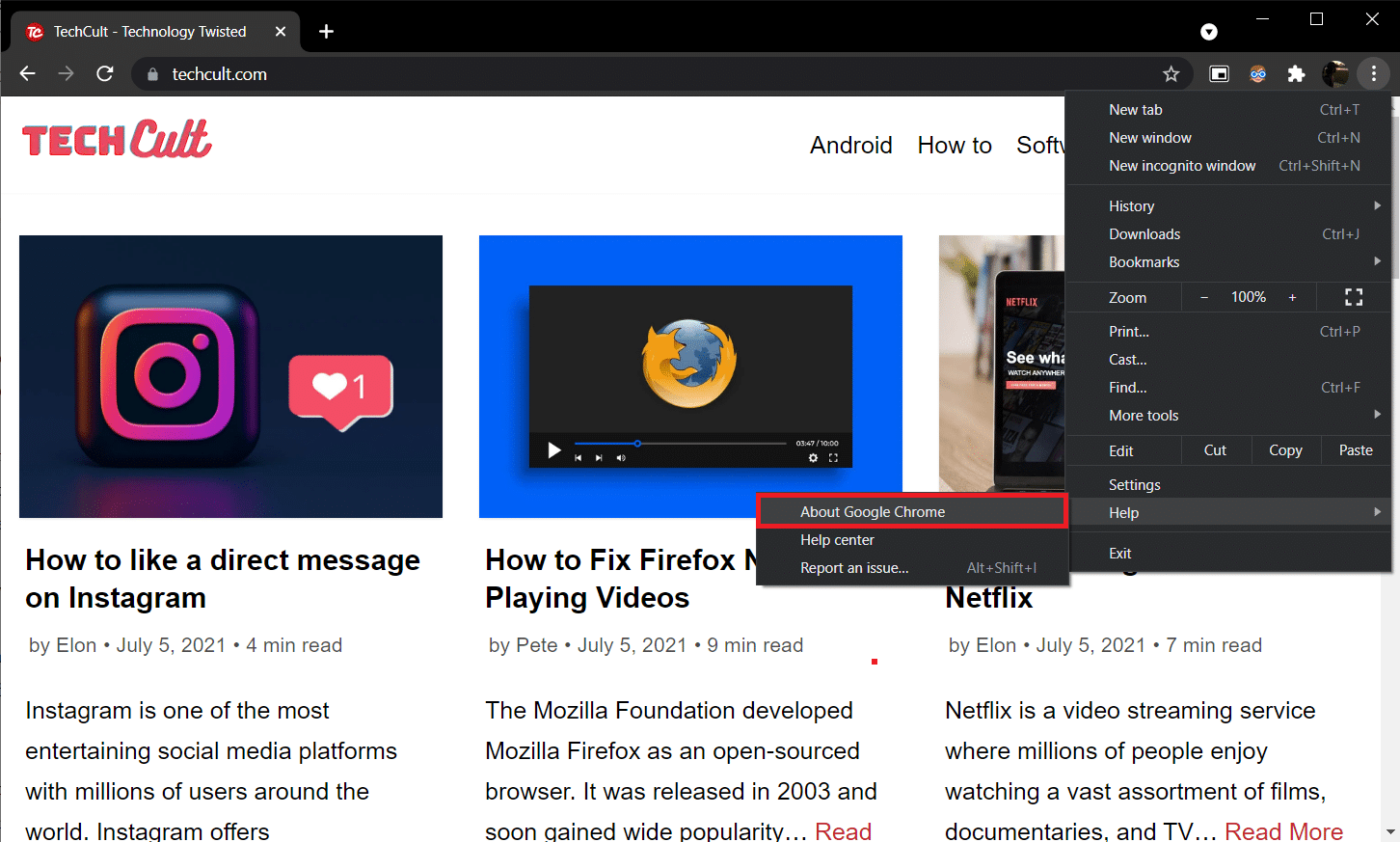Screen dimensions: 1400x842
Task: Click the bookmark star icon in address bar
Action: 1171,74
